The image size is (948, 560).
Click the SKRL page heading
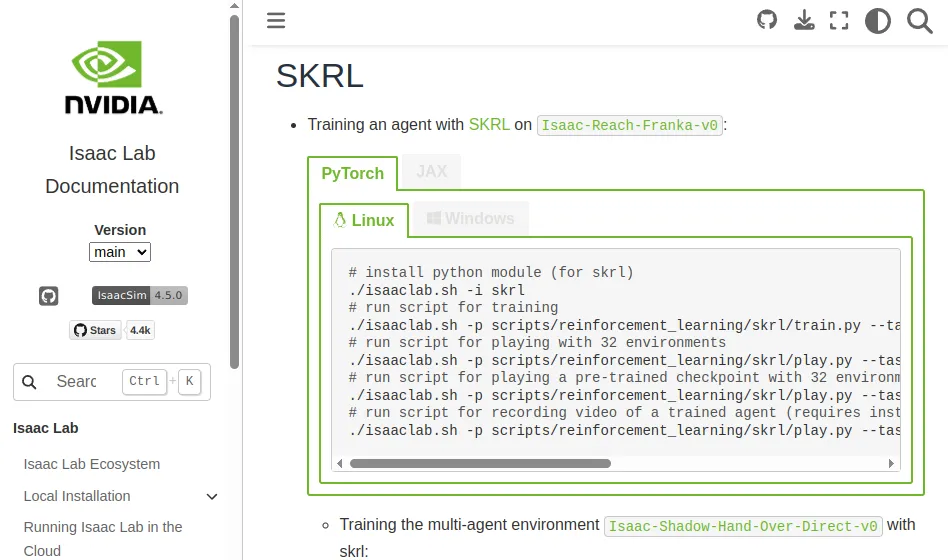click(319, 76)
